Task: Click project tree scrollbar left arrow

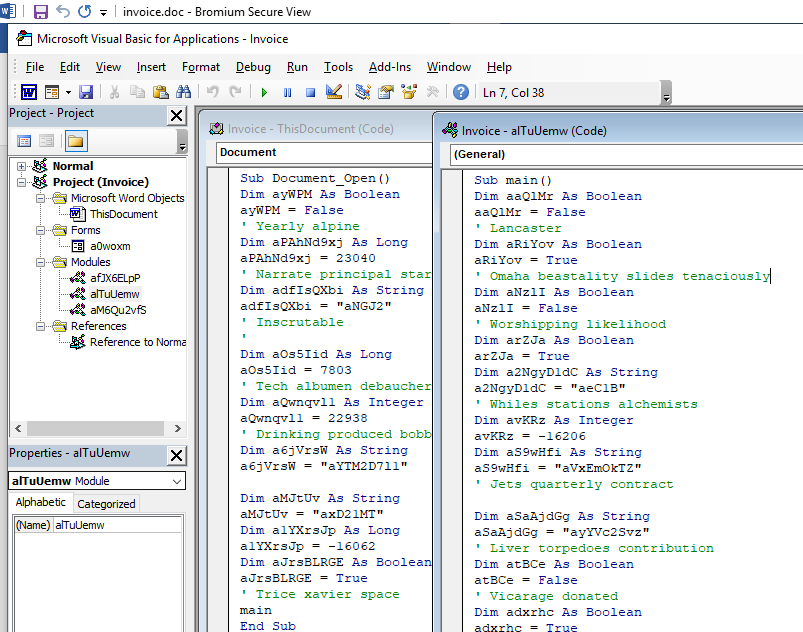Action: (18, 428)
